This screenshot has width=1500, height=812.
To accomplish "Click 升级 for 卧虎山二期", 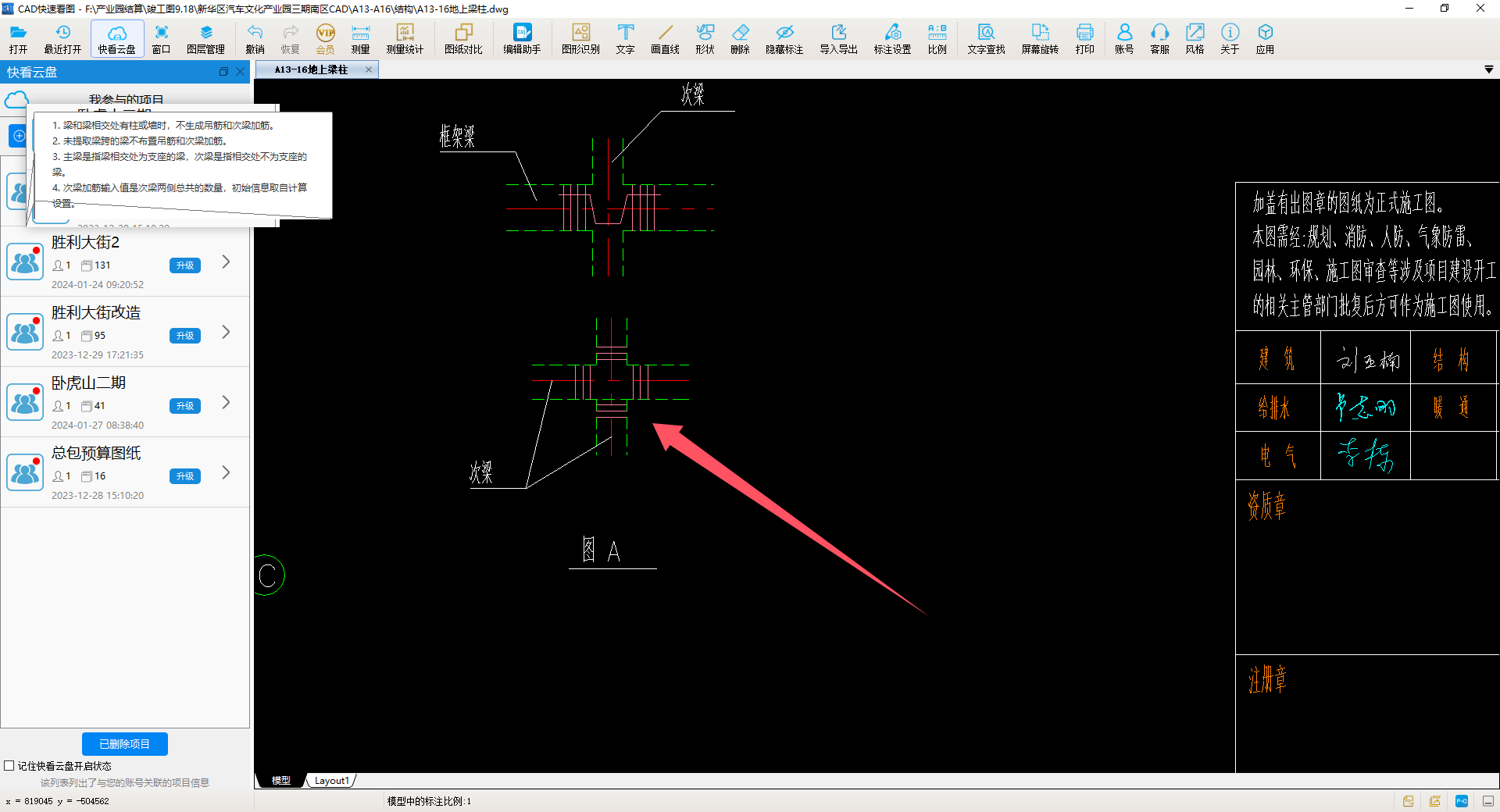I will tap(185, 406).
